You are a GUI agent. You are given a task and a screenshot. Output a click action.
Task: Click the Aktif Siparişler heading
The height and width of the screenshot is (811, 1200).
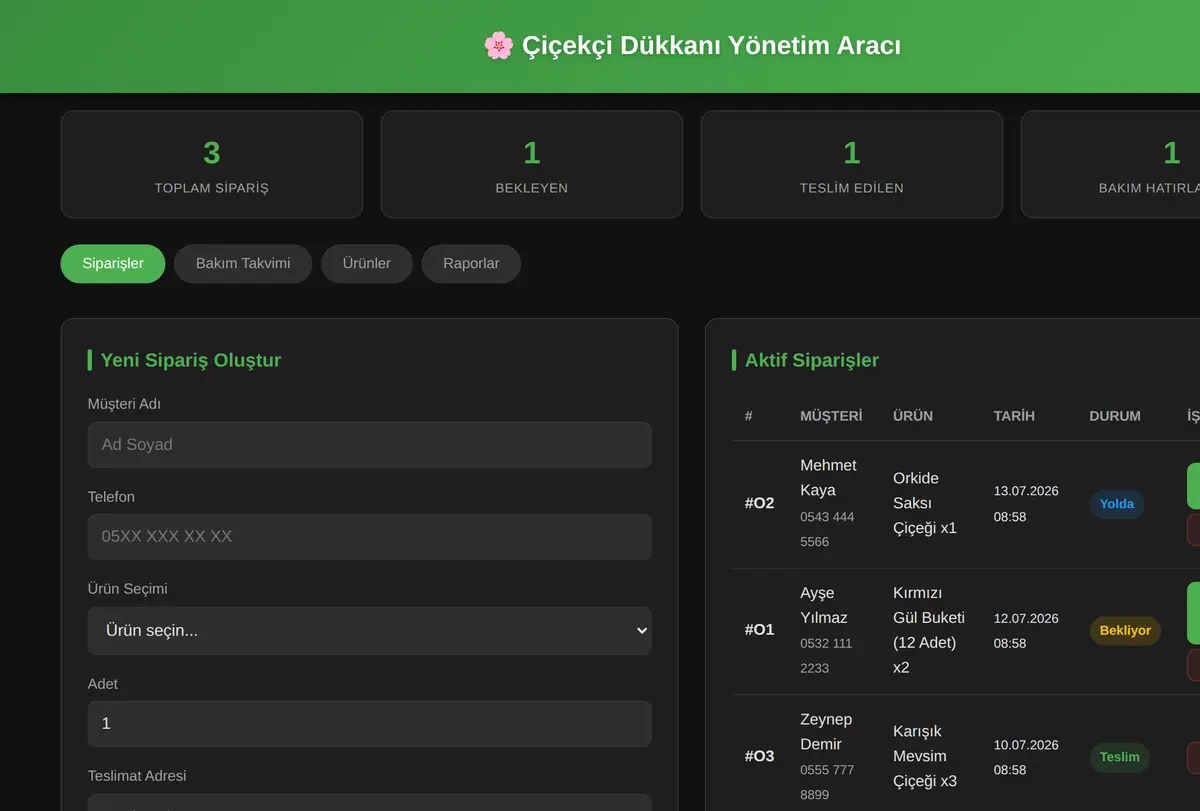812,360
